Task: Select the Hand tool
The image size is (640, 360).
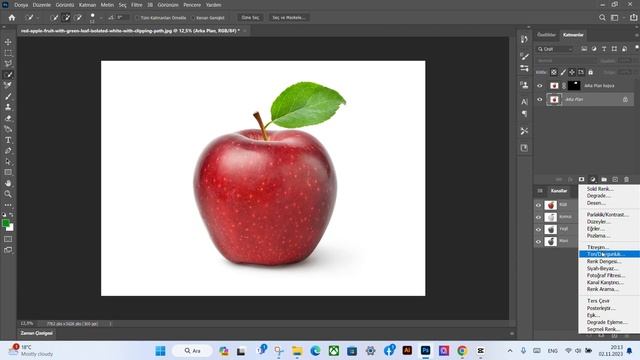Action: pos(8,183)
